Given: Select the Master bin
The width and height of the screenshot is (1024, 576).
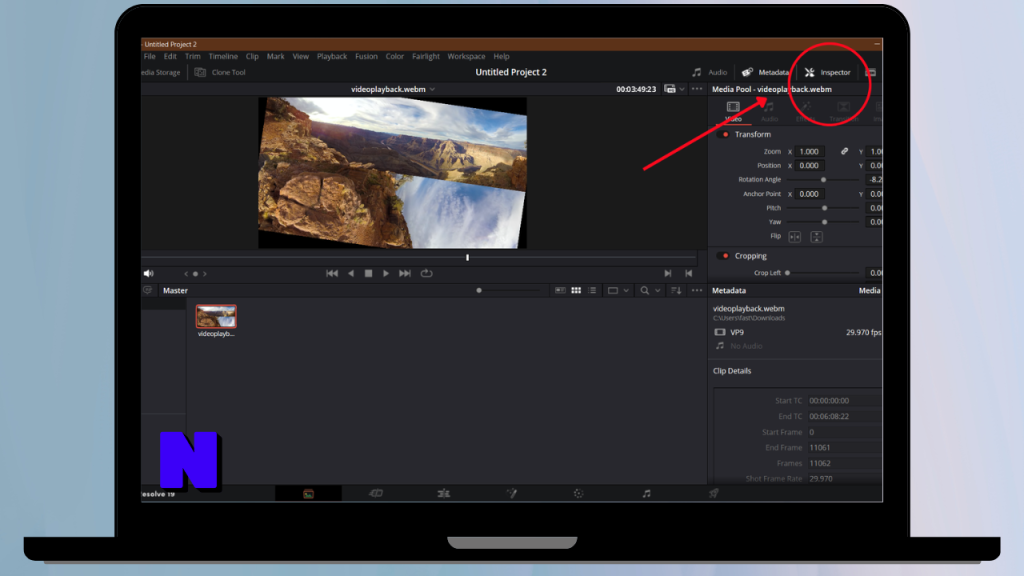Looking at the screenshot, I should (x=175, y=291).
